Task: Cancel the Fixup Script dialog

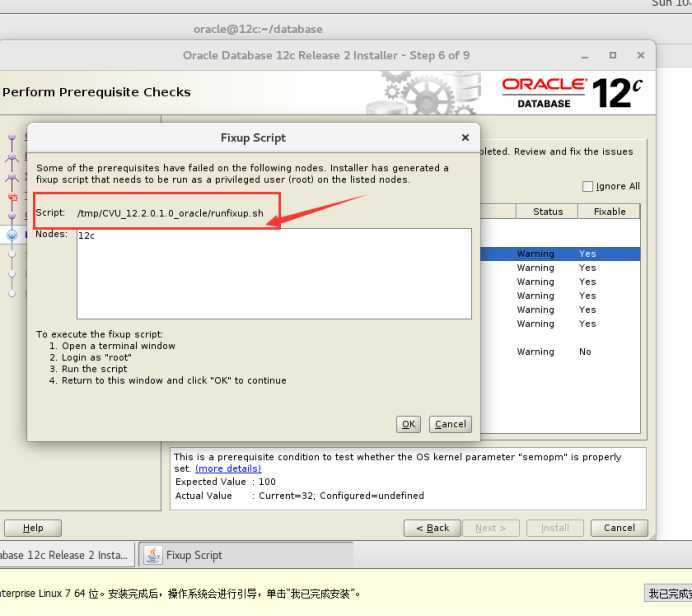Action: (450, 424)
